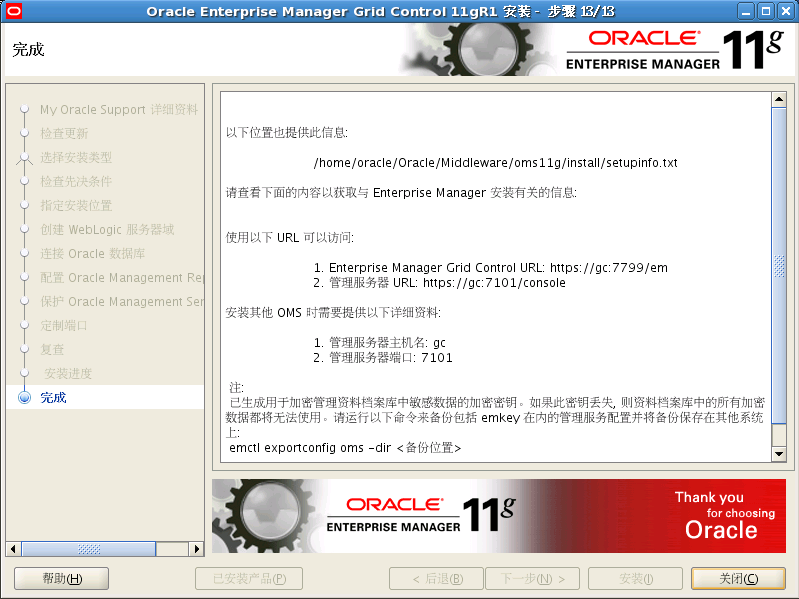Select the 创建 WebLogic 服务器域 step
The width and height of the screenshot is (799, 599).
pos(107,229)
